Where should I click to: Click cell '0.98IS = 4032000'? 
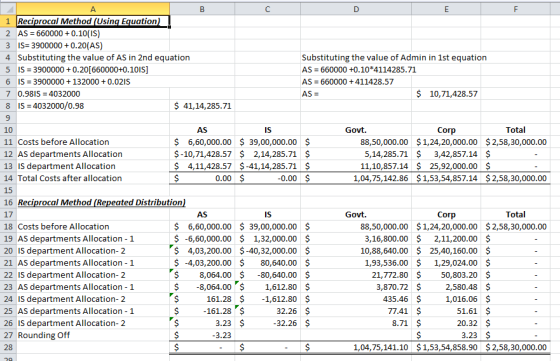[x=49, y=94]
